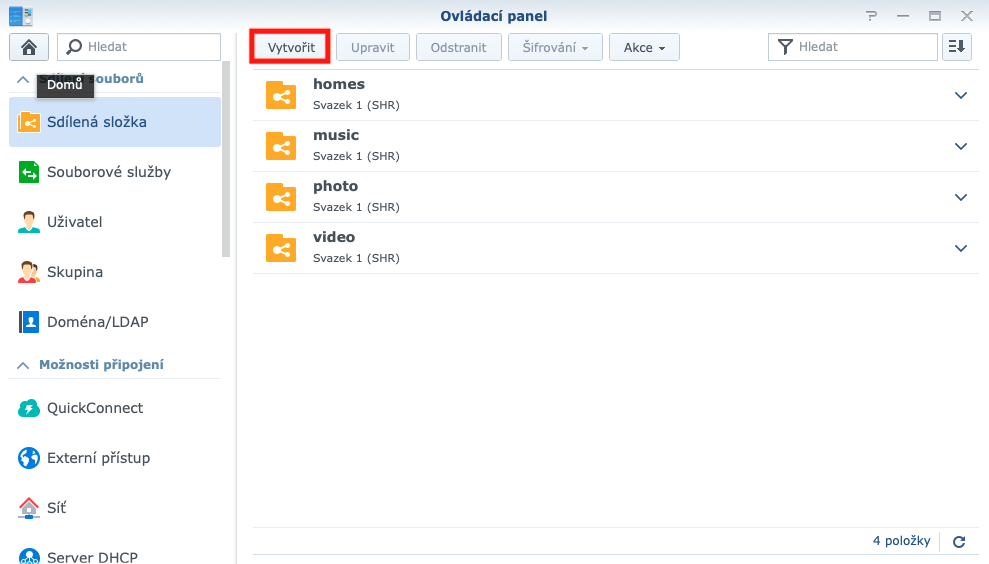
Task: Click the filter funnel icon in search
Action: (x=785, y=47)
